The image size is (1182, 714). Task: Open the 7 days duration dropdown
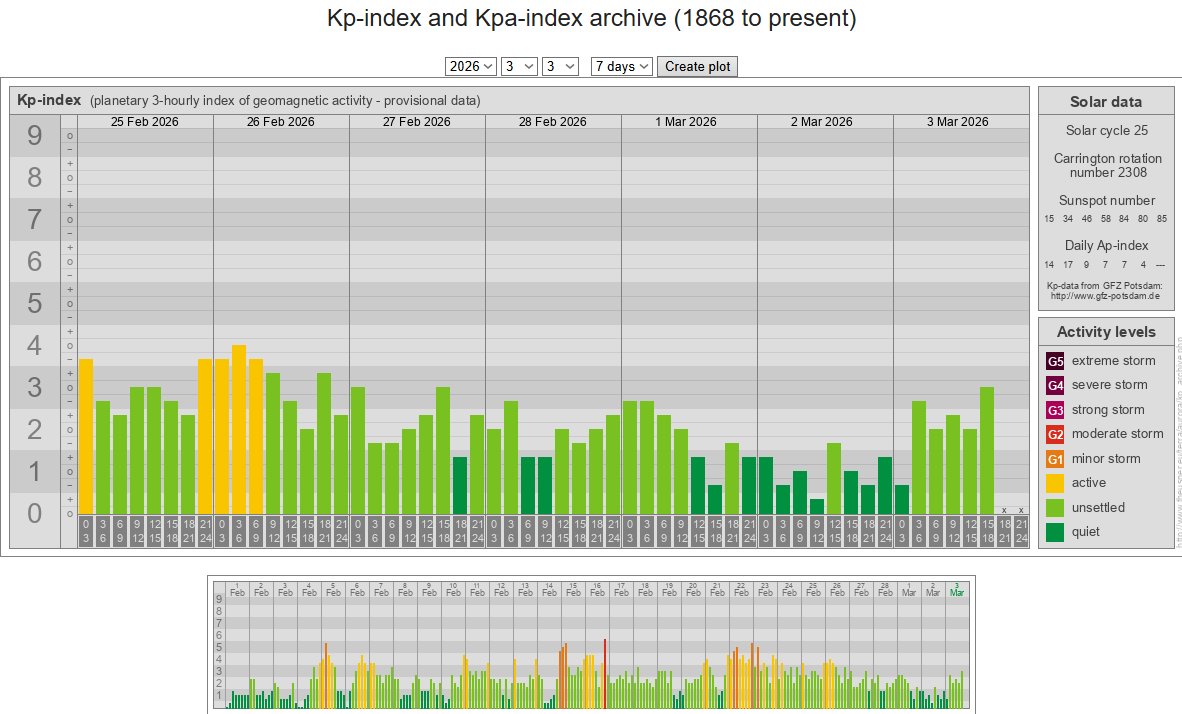[x=621, y=66]
